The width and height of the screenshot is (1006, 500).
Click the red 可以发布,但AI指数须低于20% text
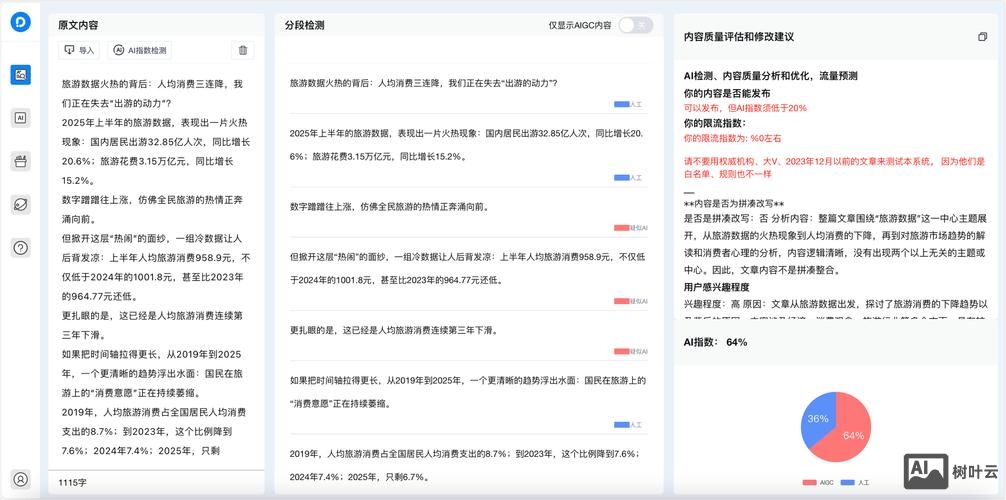click(x=746, y=108)
